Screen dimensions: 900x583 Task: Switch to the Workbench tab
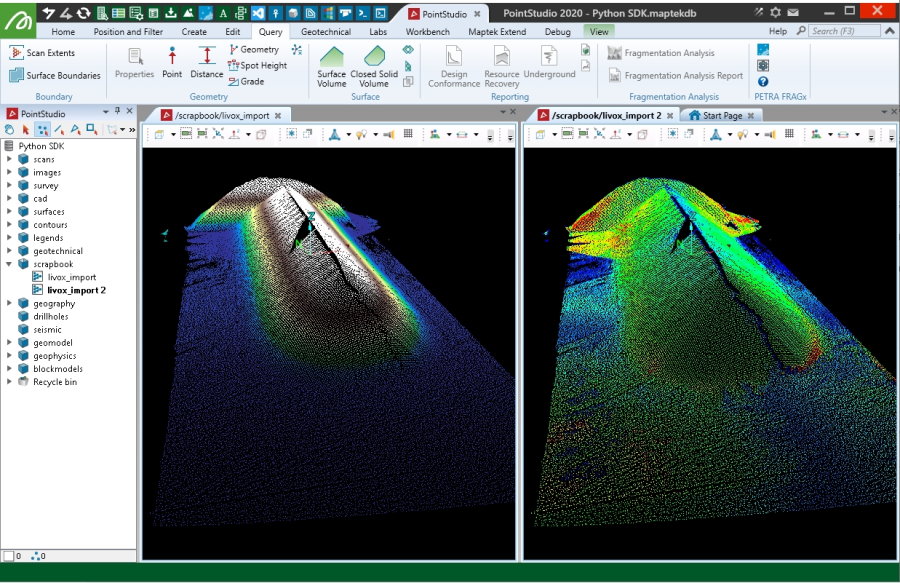click(428, 32)
